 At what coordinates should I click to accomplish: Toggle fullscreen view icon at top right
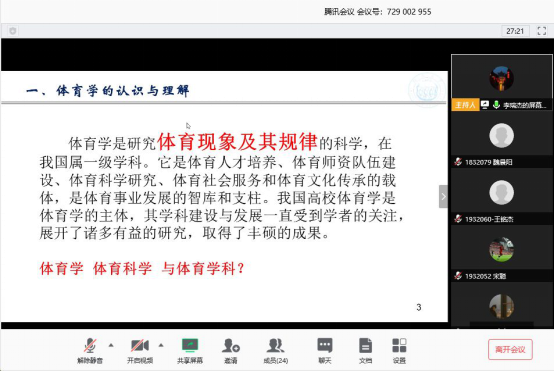542,31
